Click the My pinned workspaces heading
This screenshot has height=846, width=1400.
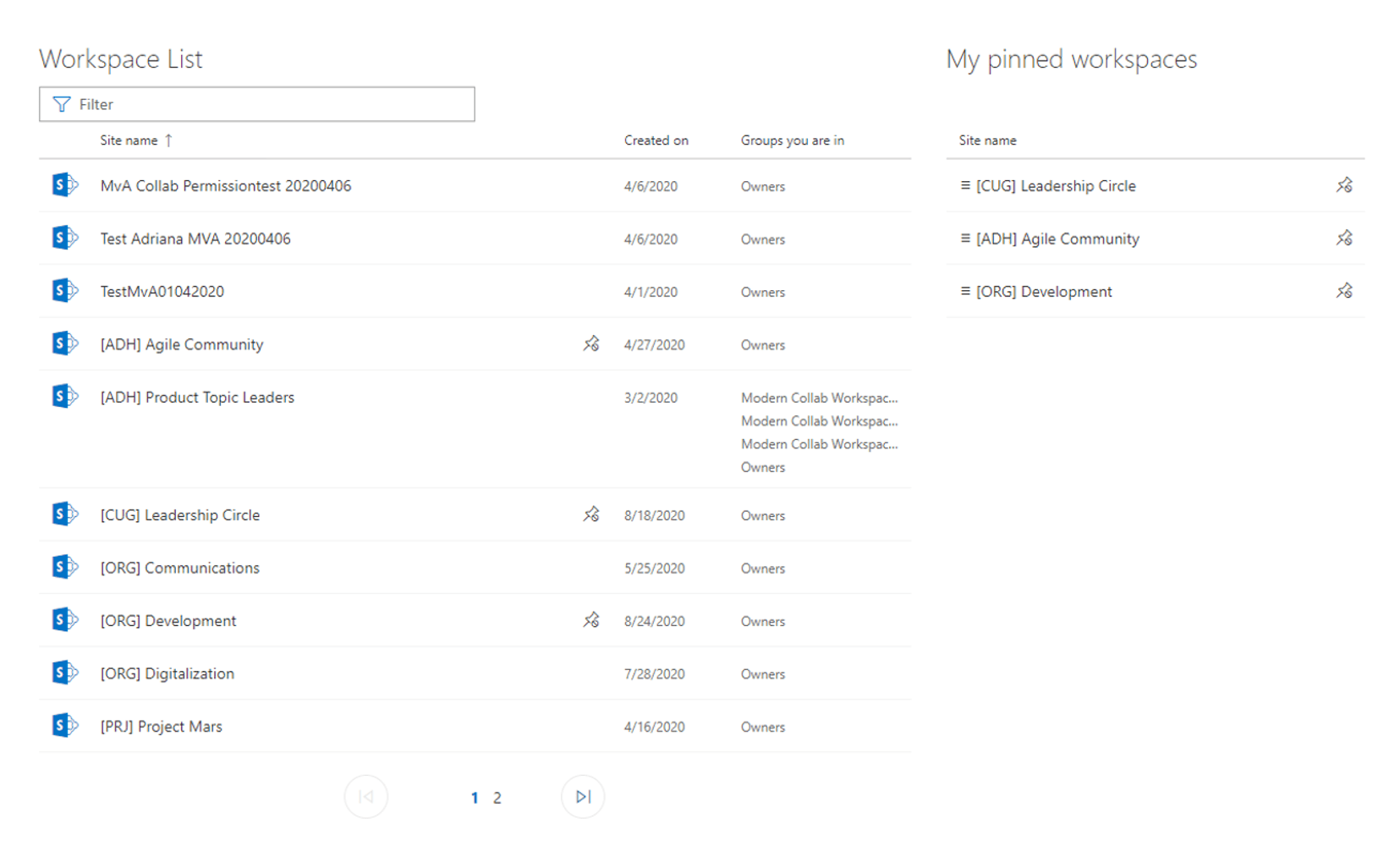coord(1072,59)
